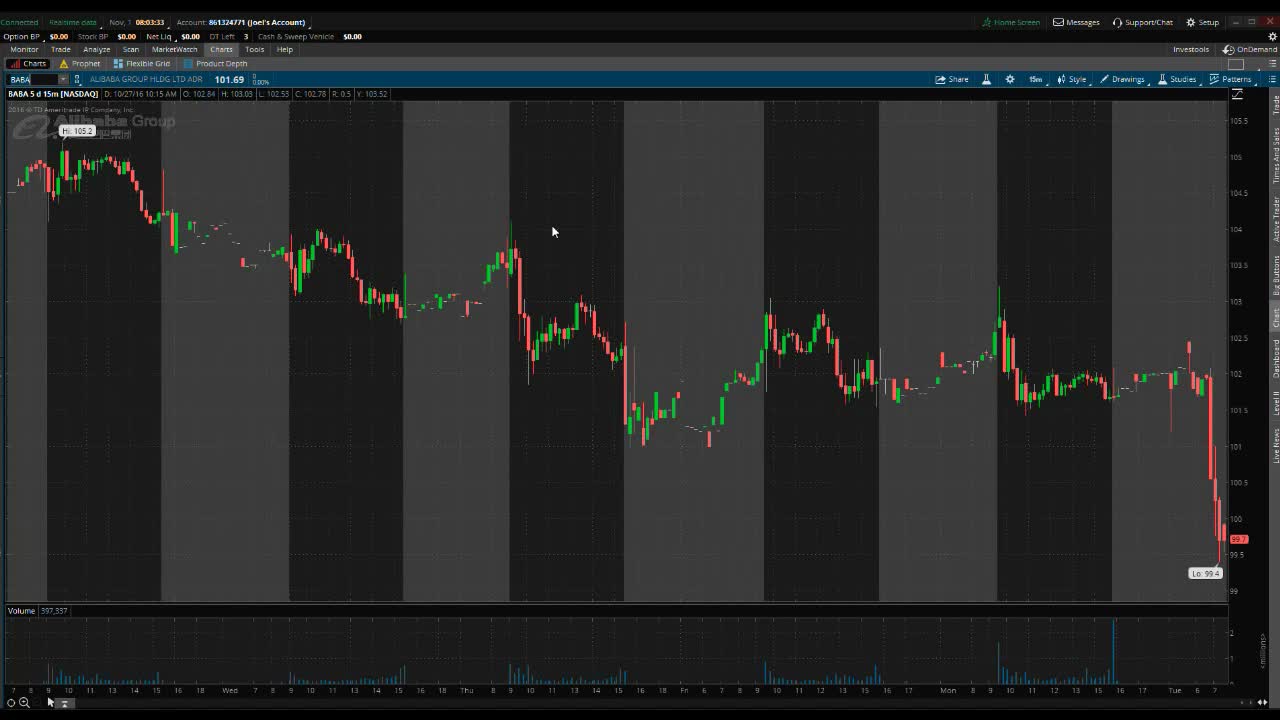This screenshot has height=720, width=1280.
Task: Click the drawing tool icon above price axis
Action: pyautogui.click(x=1237, y=94)
